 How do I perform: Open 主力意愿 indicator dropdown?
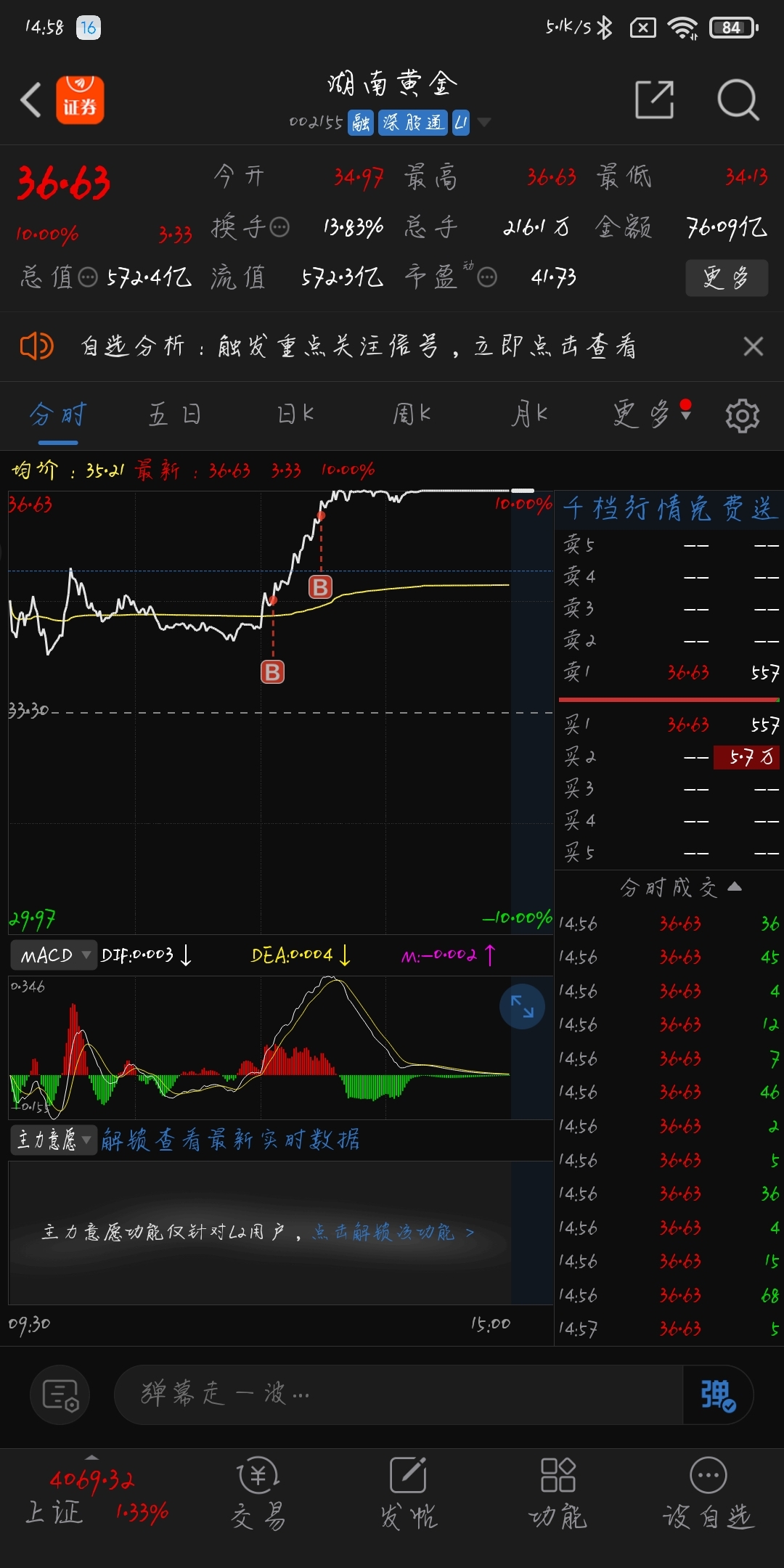[x=54, y=1140]
